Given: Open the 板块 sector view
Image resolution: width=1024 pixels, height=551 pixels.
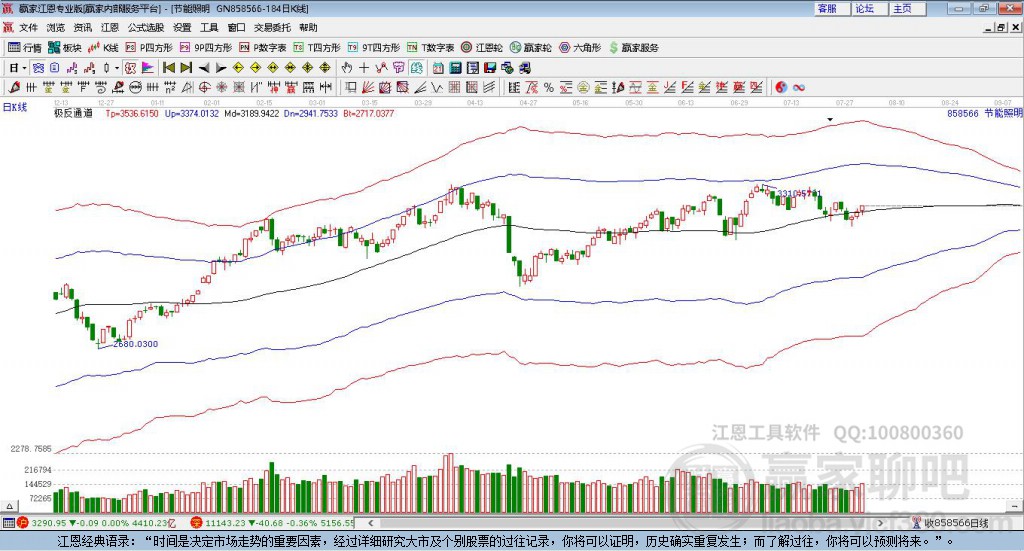Looking at the screenshot, I should (x=65, y=48).
